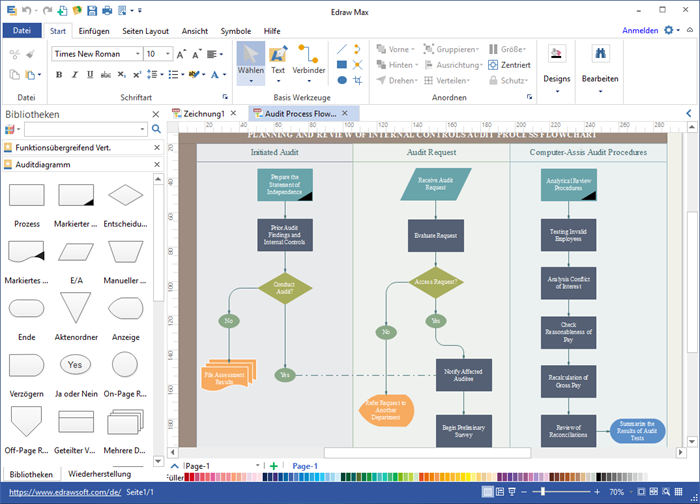Pick the ellipse shape tool
The image size is (700, 504).
point(342,80)
